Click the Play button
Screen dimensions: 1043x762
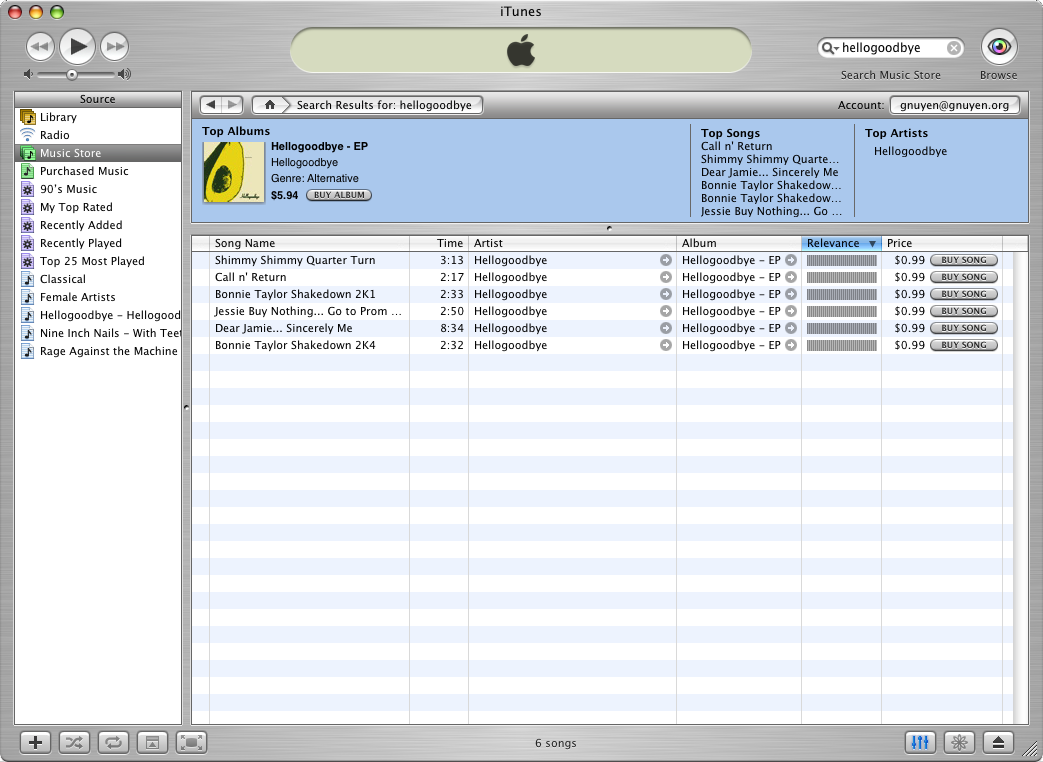pos(78,47)
